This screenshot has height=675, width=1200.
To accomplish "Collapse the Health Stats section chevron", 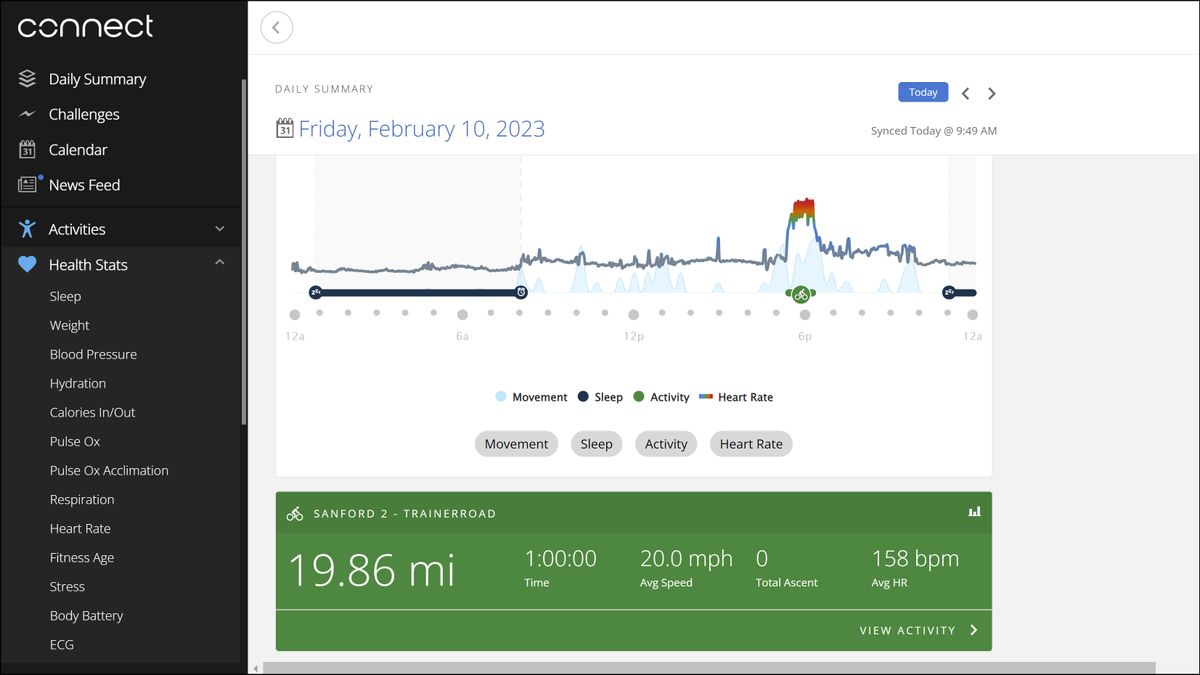I will click(220, 263).
